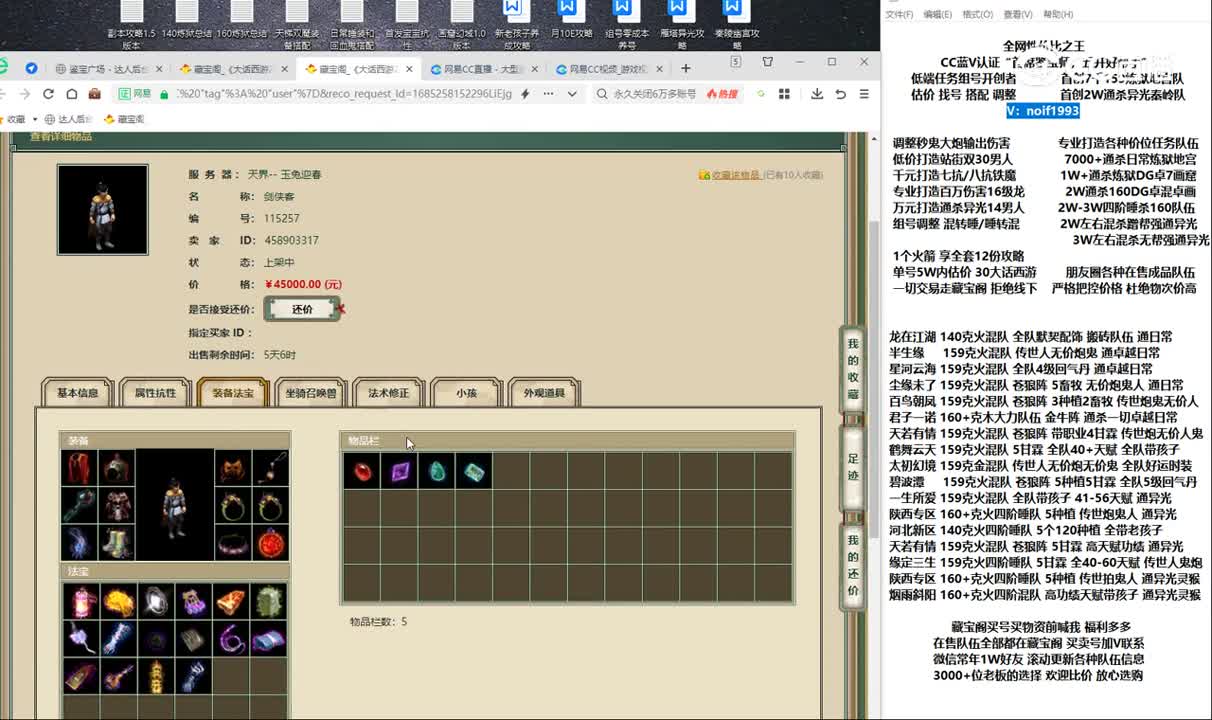
Task: Expand the 收藏 bookmarks dropdown arrow
Action: coord(33,117)
